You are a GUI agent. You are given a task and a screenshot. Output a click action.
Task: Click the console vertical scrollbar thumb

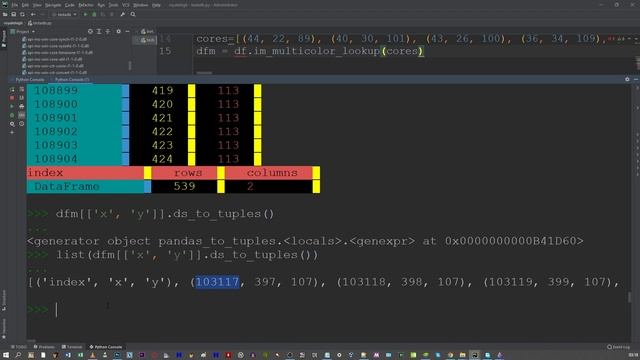[629, 298]
